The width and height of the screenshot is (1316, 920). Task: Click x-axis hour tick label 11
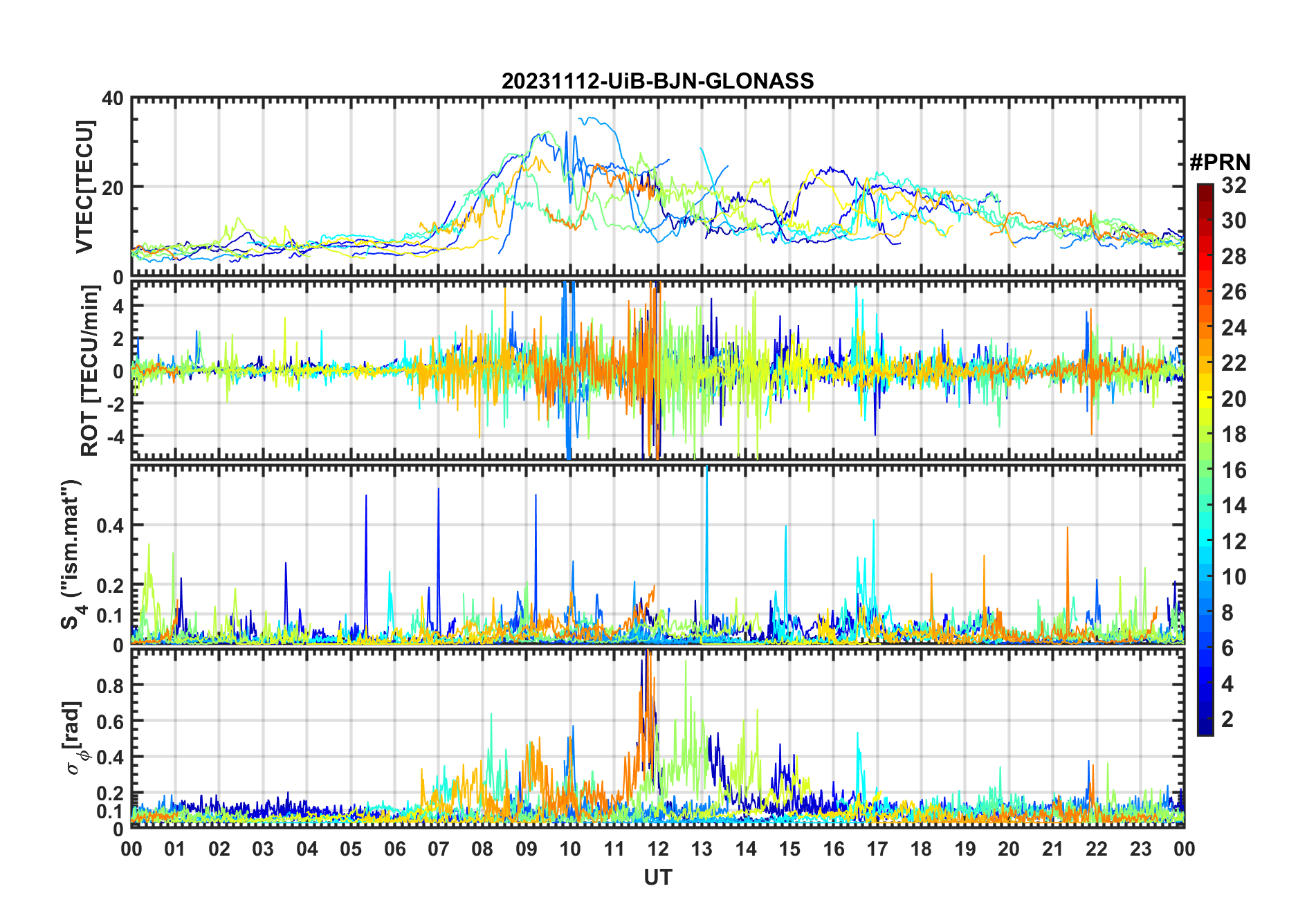click(x=614, y=849)
